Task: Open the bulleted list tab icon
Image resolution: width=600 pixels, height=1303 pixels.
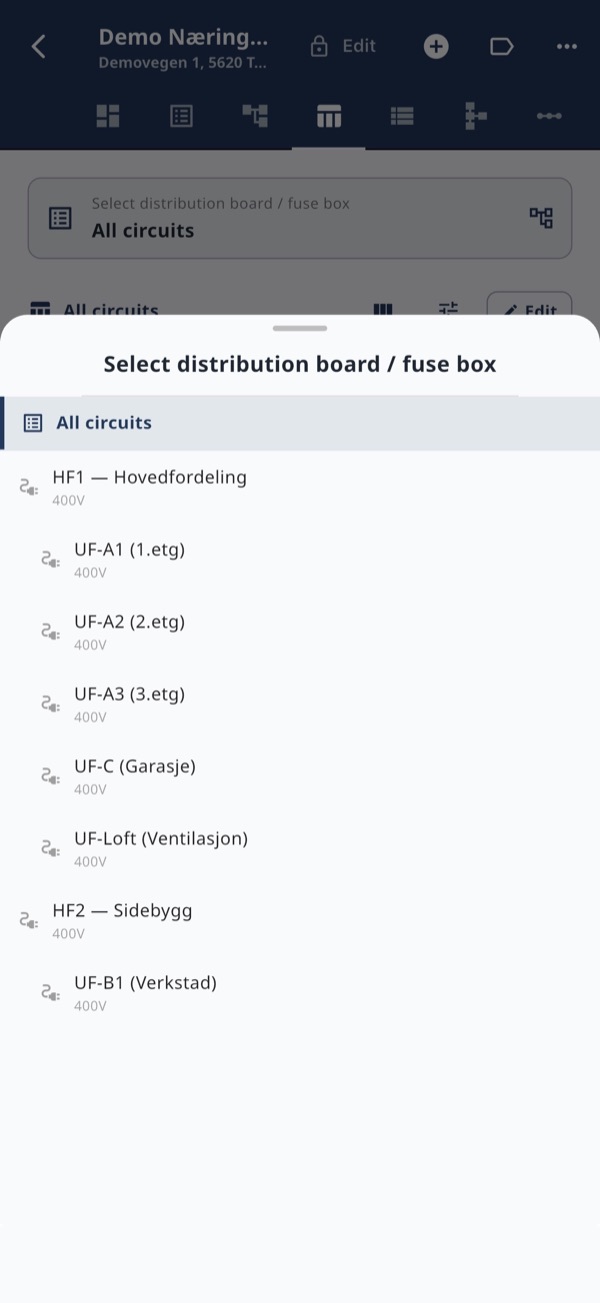Action: coord(402,116)
